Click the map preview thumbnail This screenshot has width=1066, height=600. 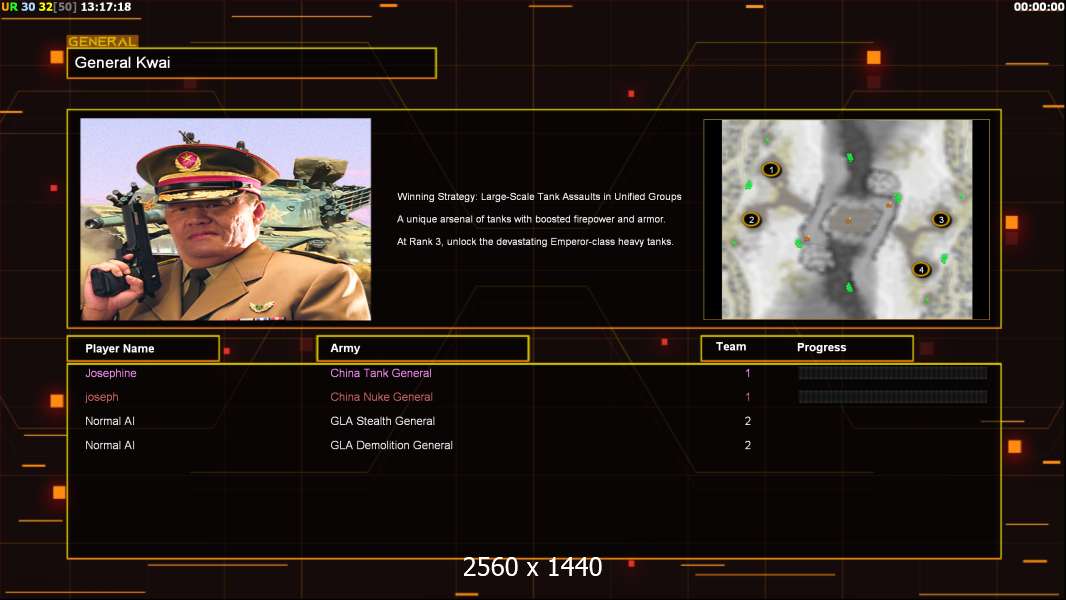[x=846, y=219]
